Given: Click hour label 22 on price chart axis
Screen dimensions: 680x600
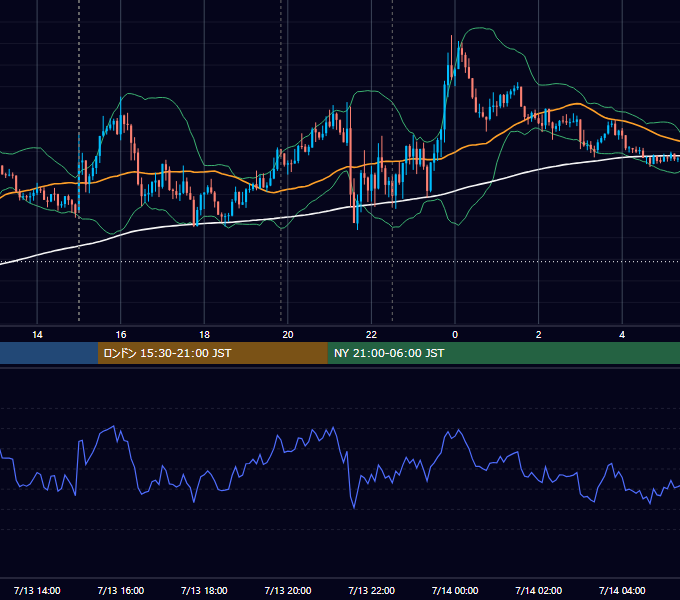Looking at the screenshot, I should [371, 335].
